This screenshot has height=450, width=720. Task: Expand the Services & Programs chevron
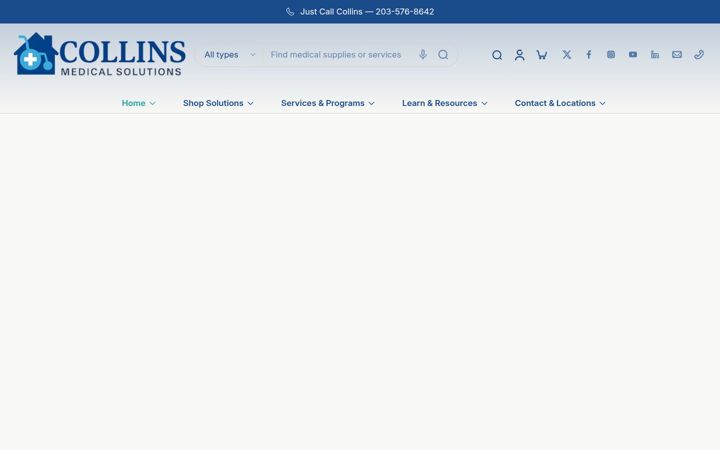tap(371, 103)
